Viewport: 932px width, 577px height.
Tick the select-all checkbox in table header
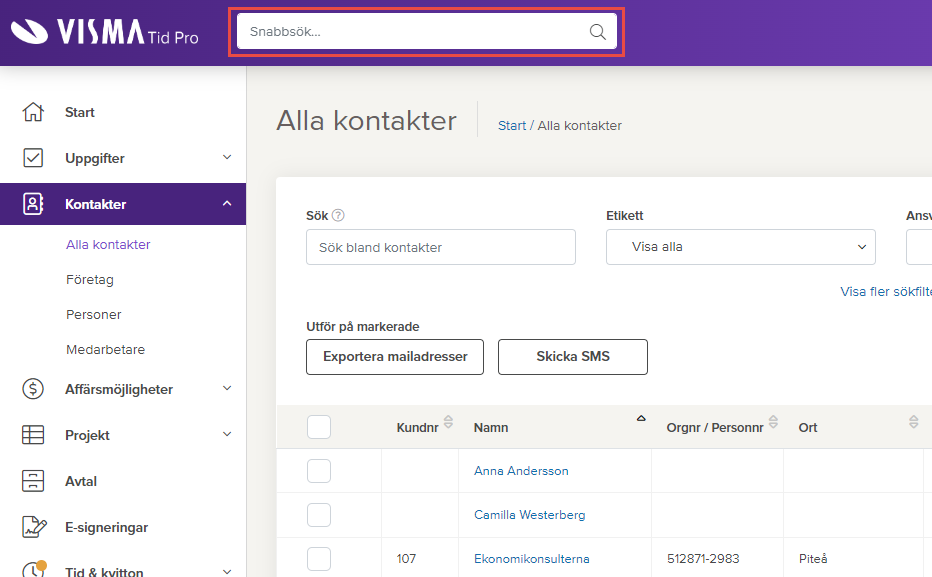(x=319, y=427)
